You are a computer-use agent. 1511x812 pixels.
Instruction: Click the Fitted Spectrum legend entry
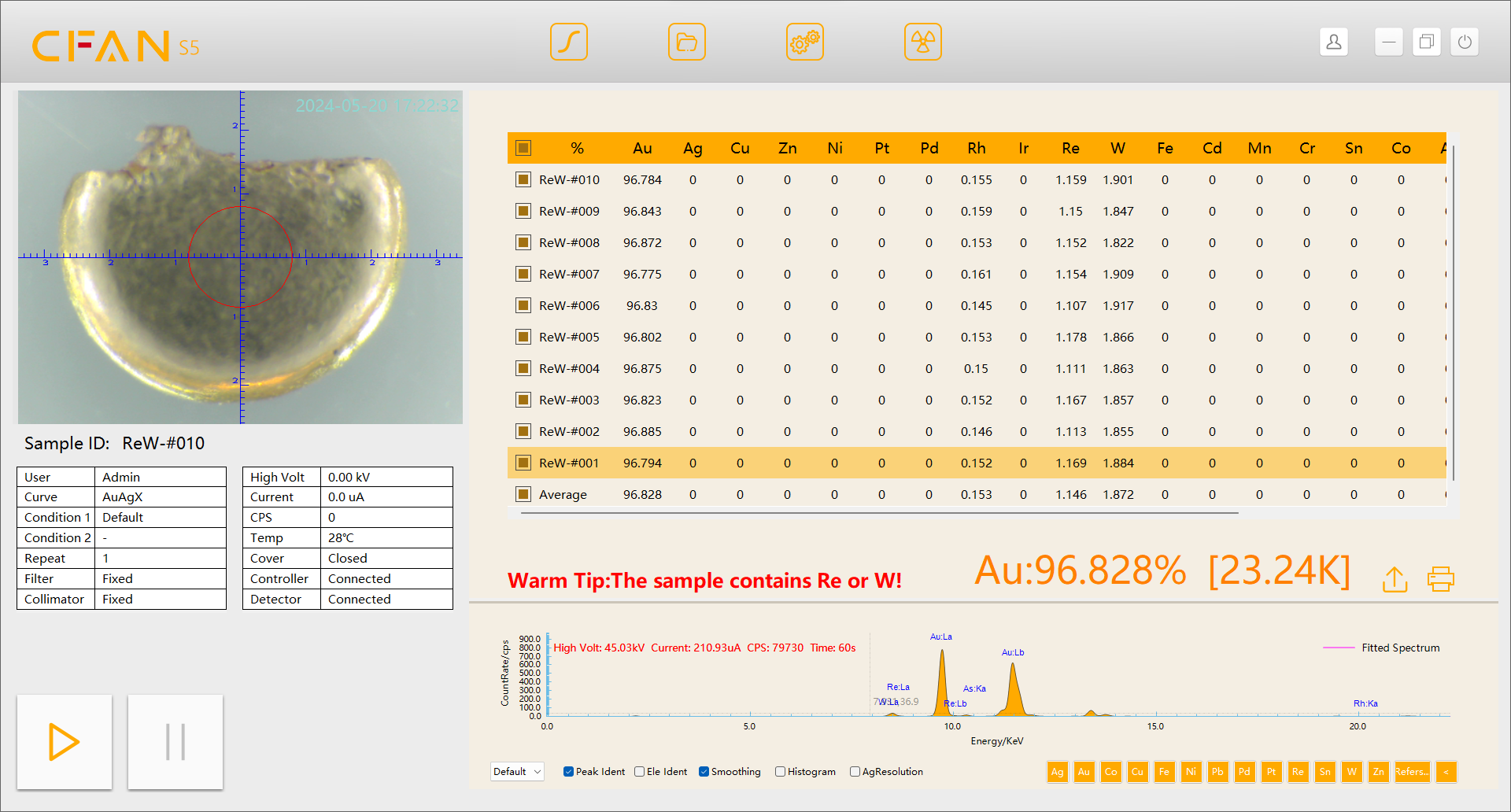[x=1382, y=648]
